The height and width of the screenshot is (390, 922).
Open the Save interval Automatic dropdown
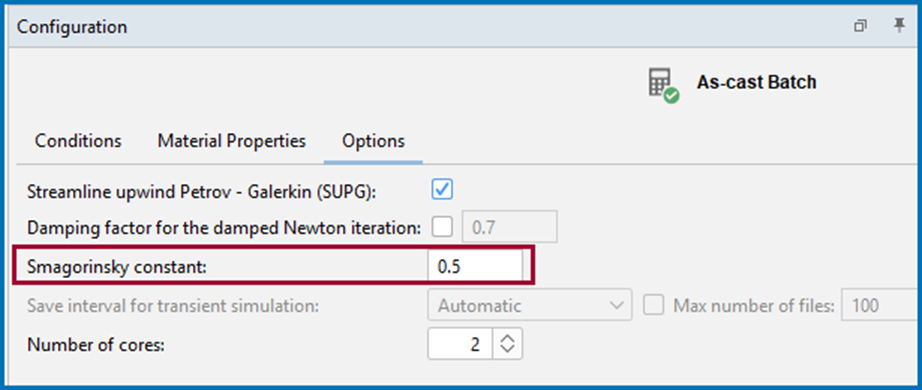click(530, 306)
